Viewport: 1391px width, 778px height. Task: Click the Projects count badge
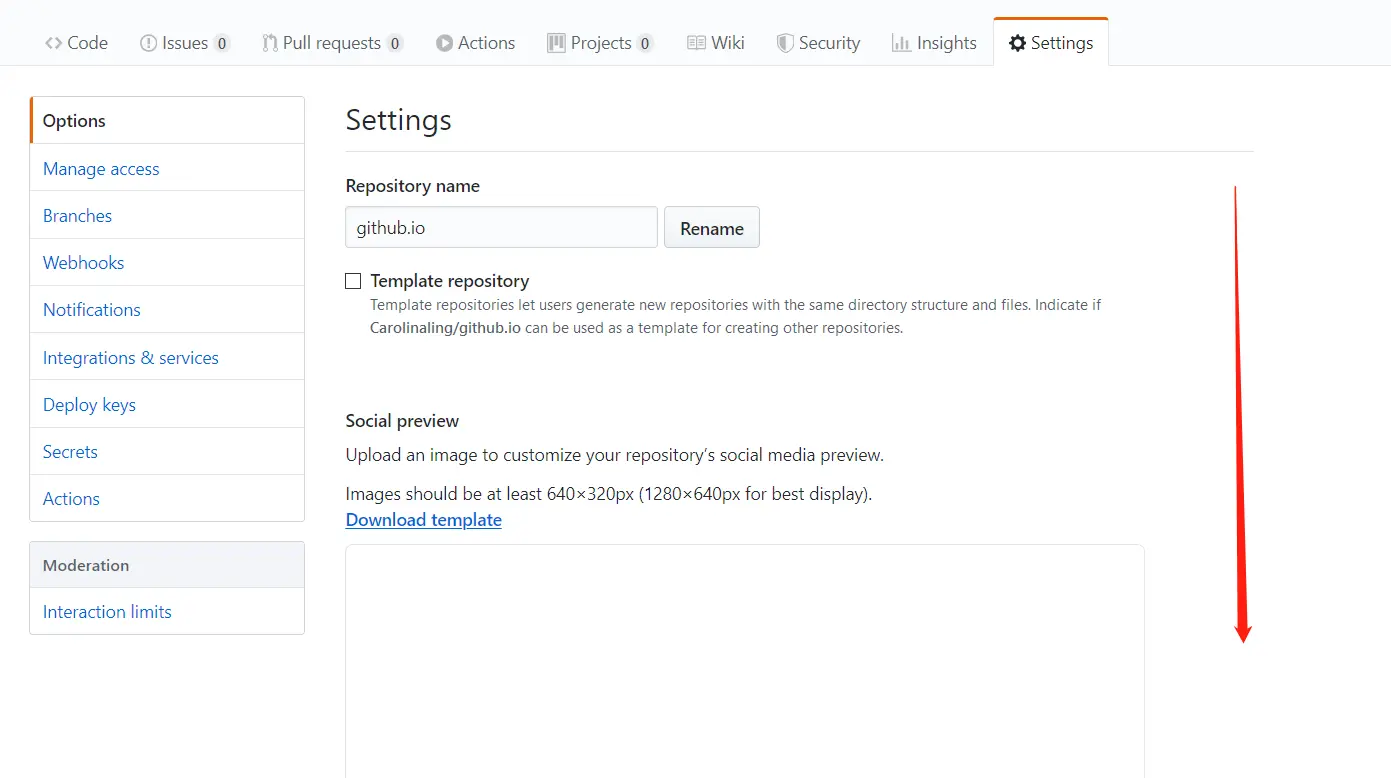(x=645, y=43)
